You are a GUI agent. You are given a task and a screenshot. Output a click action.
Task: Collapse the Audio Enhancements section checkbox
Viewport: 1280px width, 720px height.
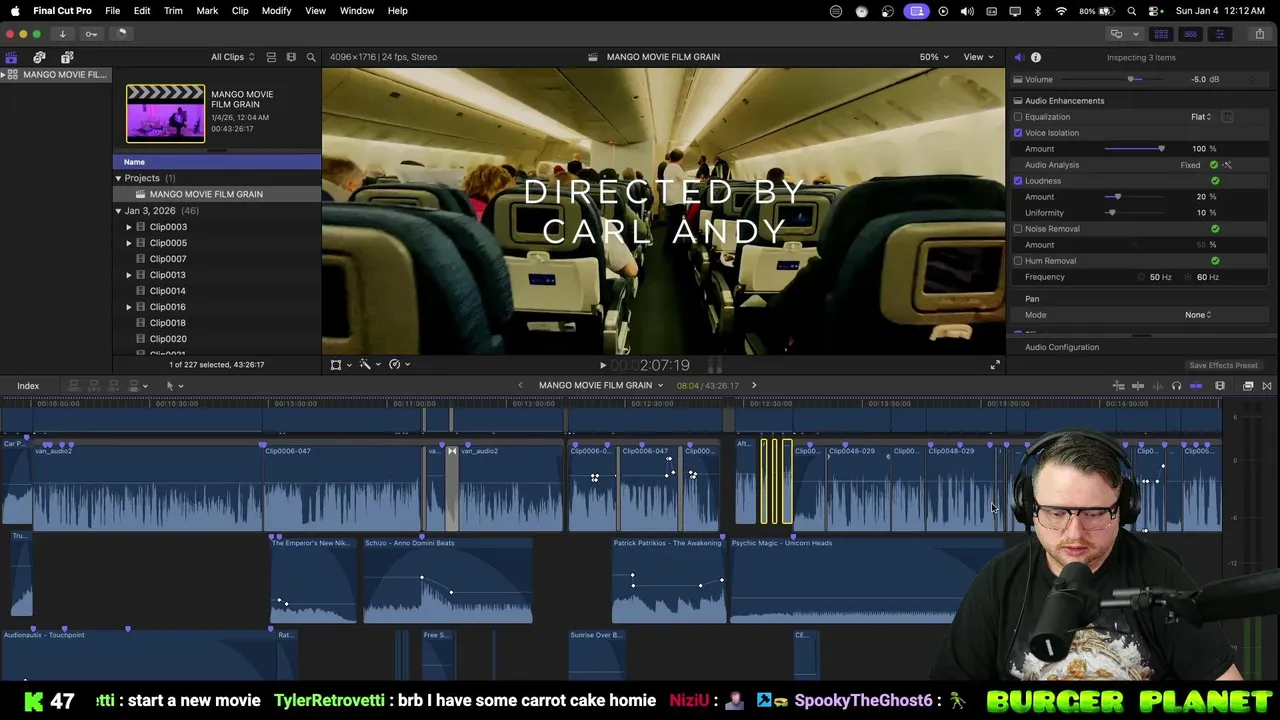[x=1018, y=101]
